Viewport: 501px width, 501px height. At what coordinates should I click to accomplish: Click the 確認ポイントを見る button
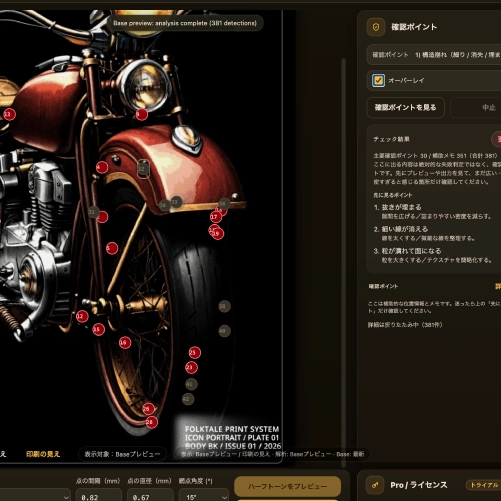tap(405, 107)
